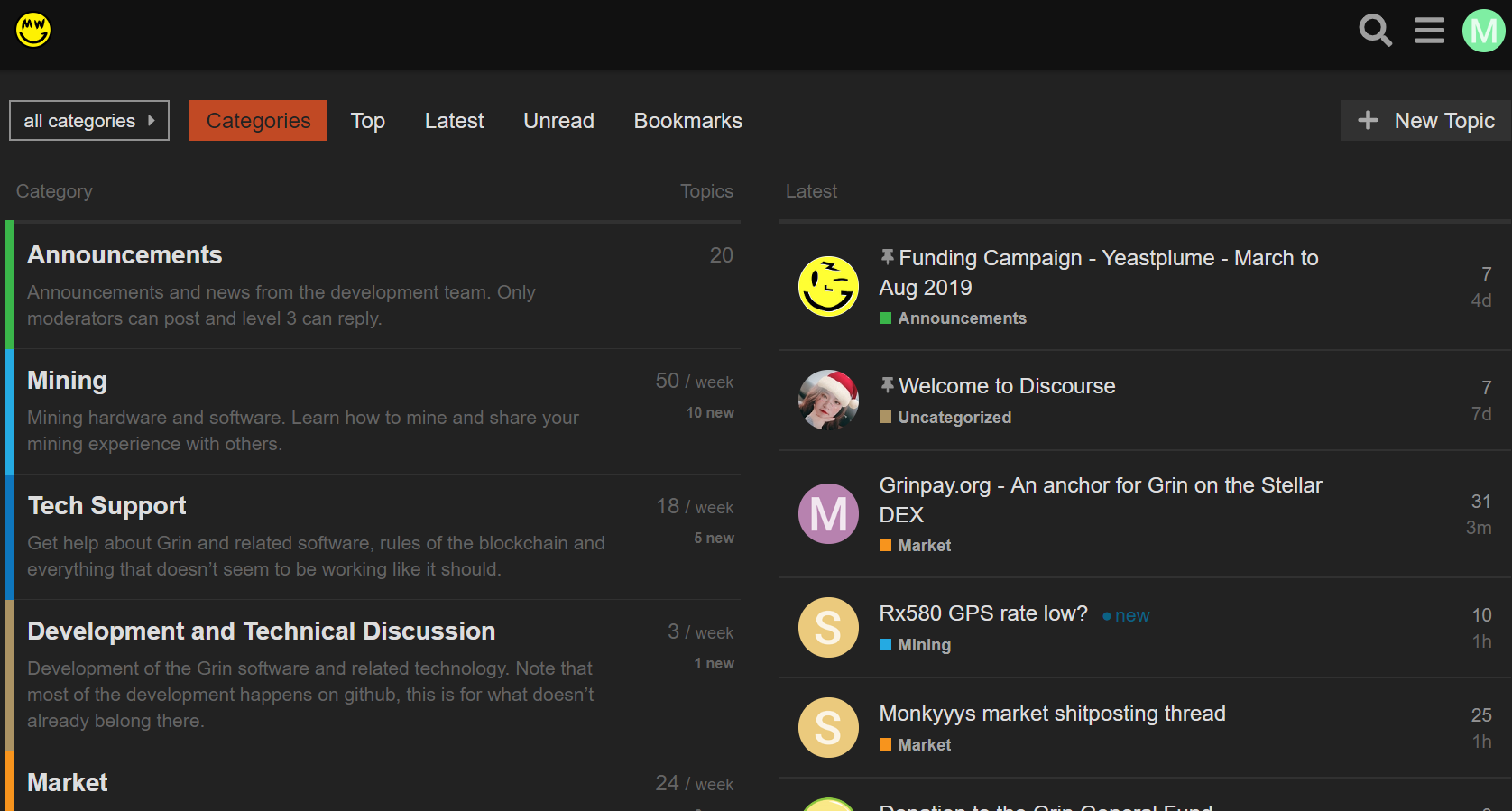Click the blue new indicator on Rx580

tap(1126, 615)
